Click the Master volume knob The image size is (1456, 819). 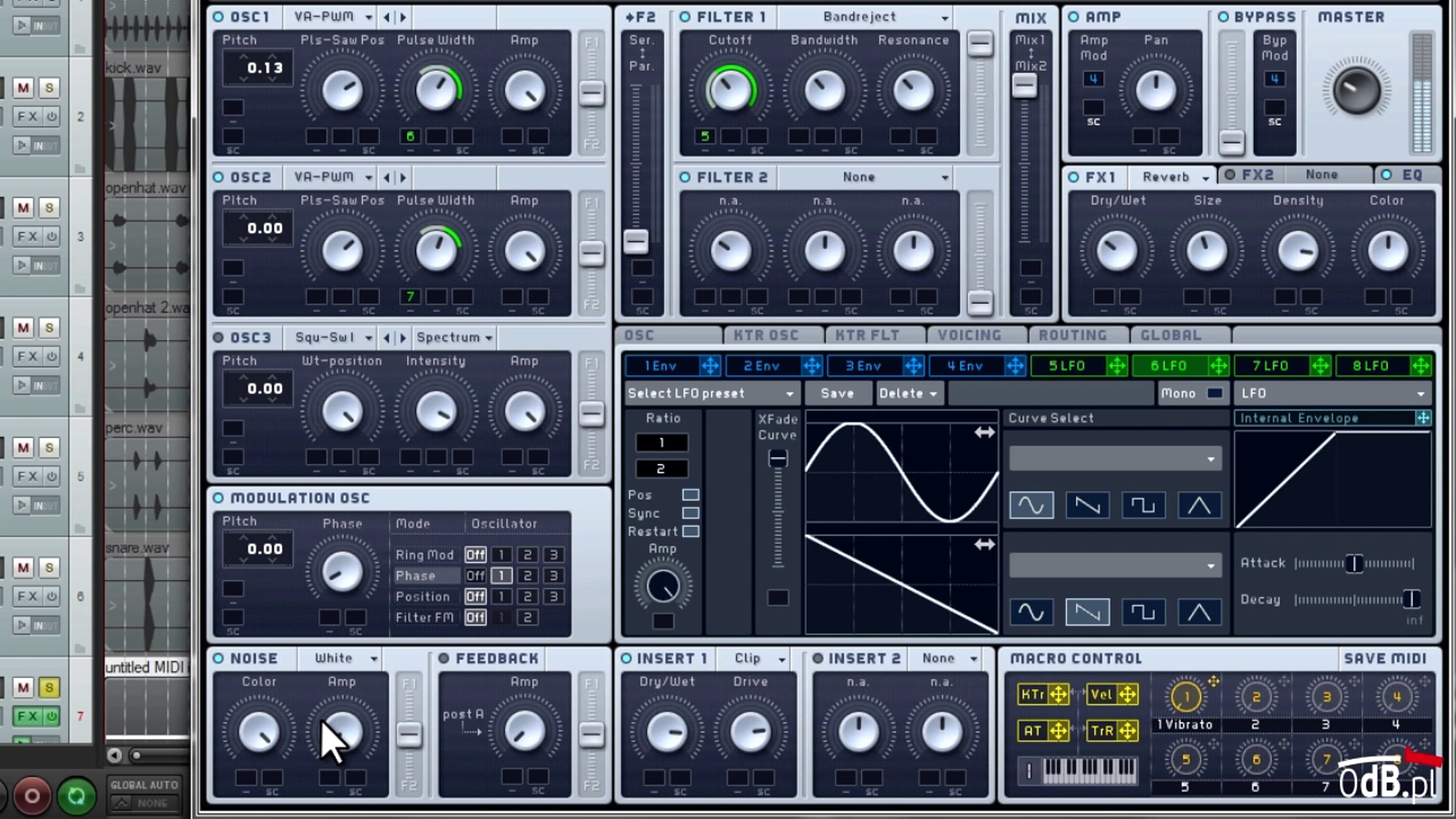(1357, 90)
